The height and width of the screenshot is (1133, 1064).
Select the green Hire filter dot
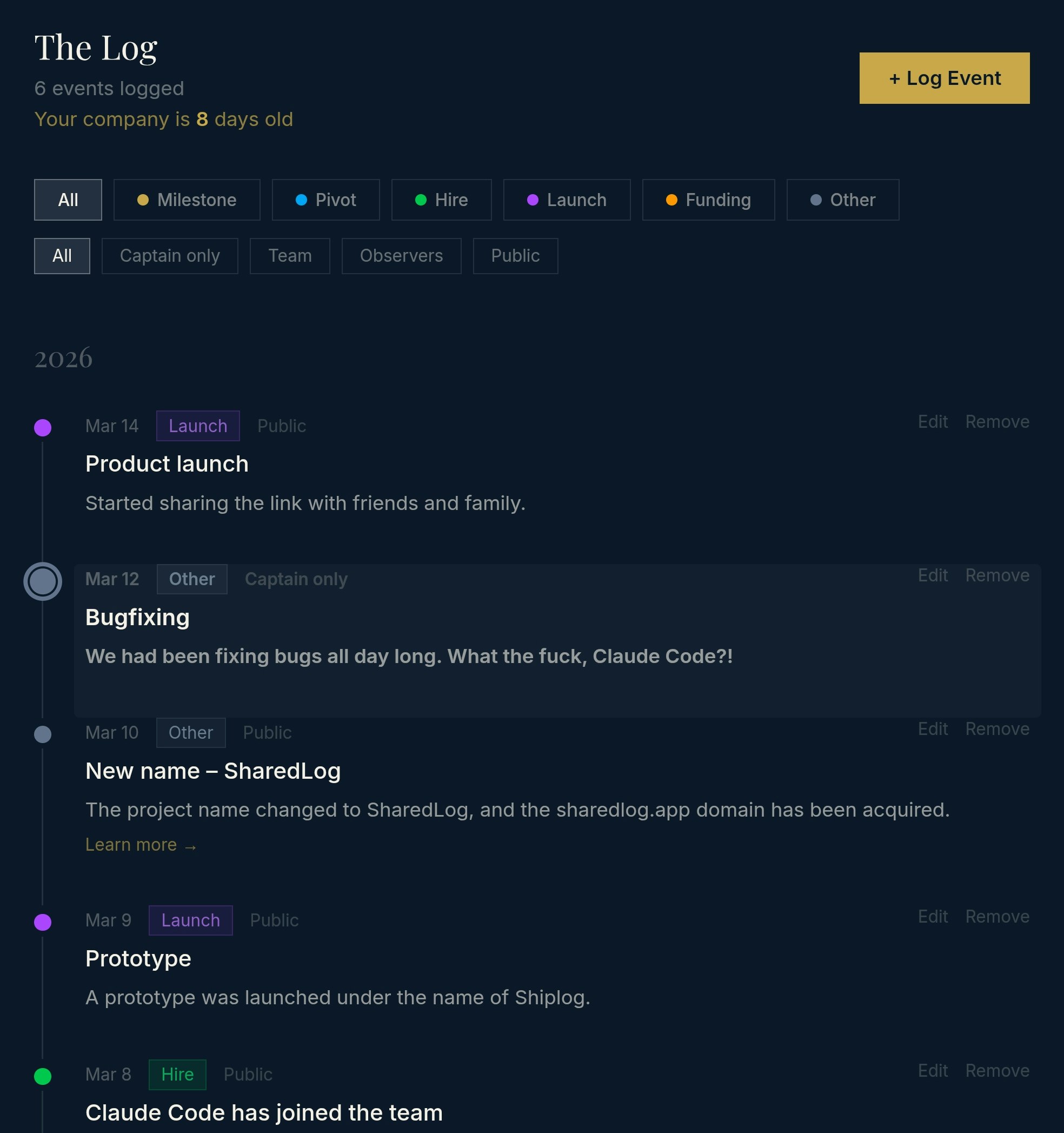[x=421, y=200]
